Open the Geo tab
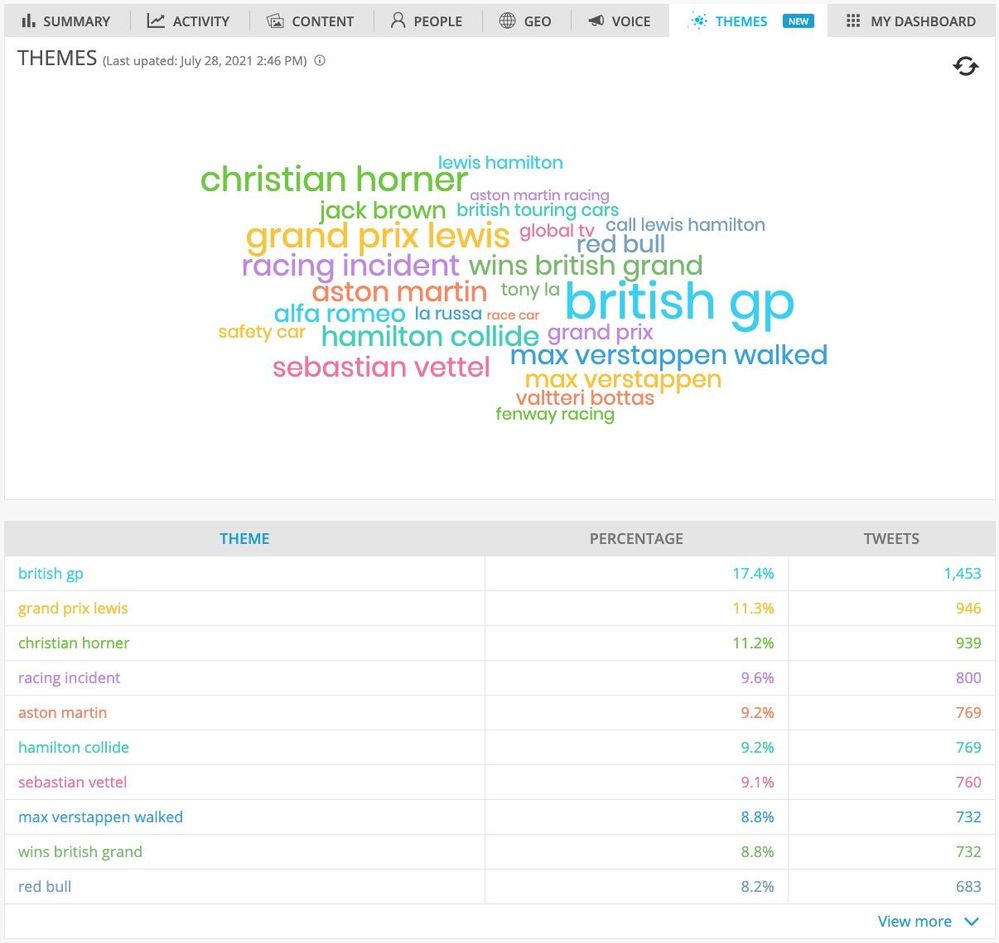999x943 pixels. click(x=526, y=21)
